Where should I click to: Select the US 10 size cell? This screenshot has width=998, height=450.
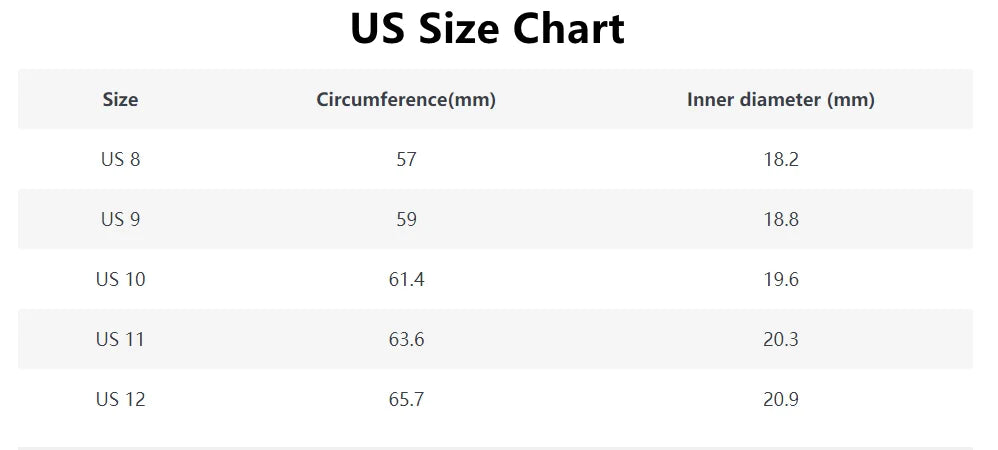pyautogui.click(x=120, y=279)
